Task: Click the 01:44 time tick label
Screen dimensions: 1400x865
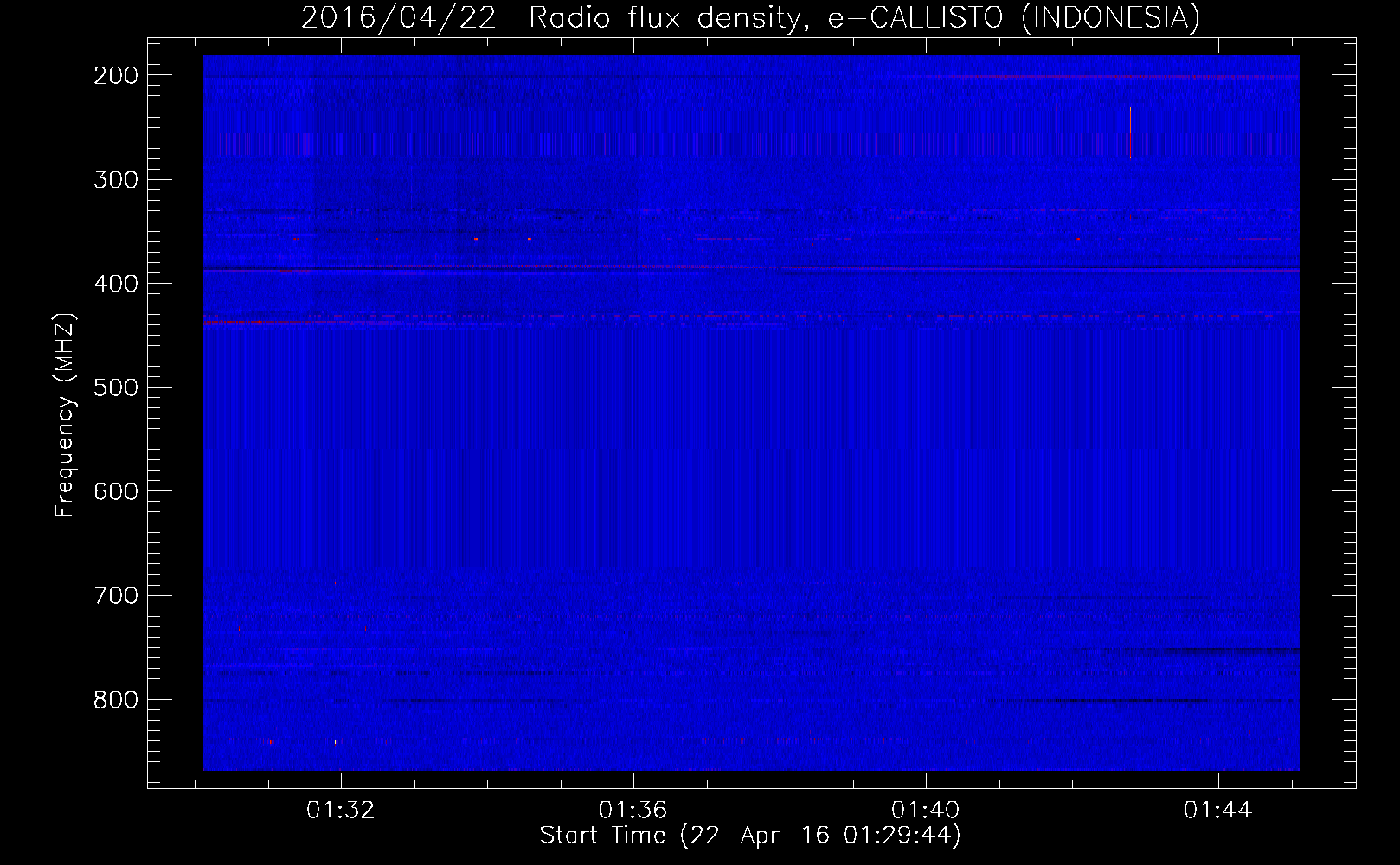Action: pyautogui.click(x=1217, y=810)
